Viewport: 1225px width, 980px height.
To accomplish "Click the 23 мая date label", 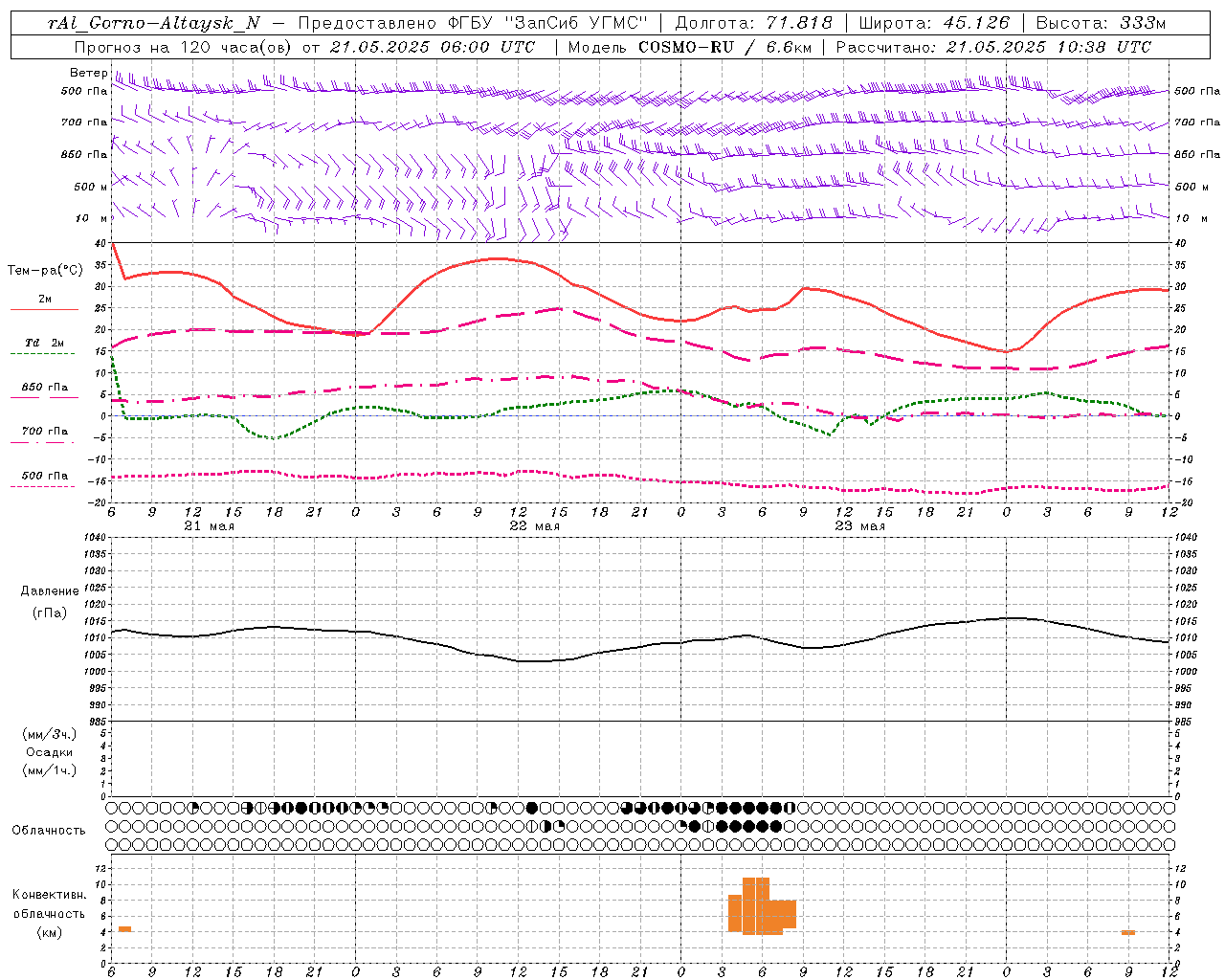I will (x=859, y=526).
